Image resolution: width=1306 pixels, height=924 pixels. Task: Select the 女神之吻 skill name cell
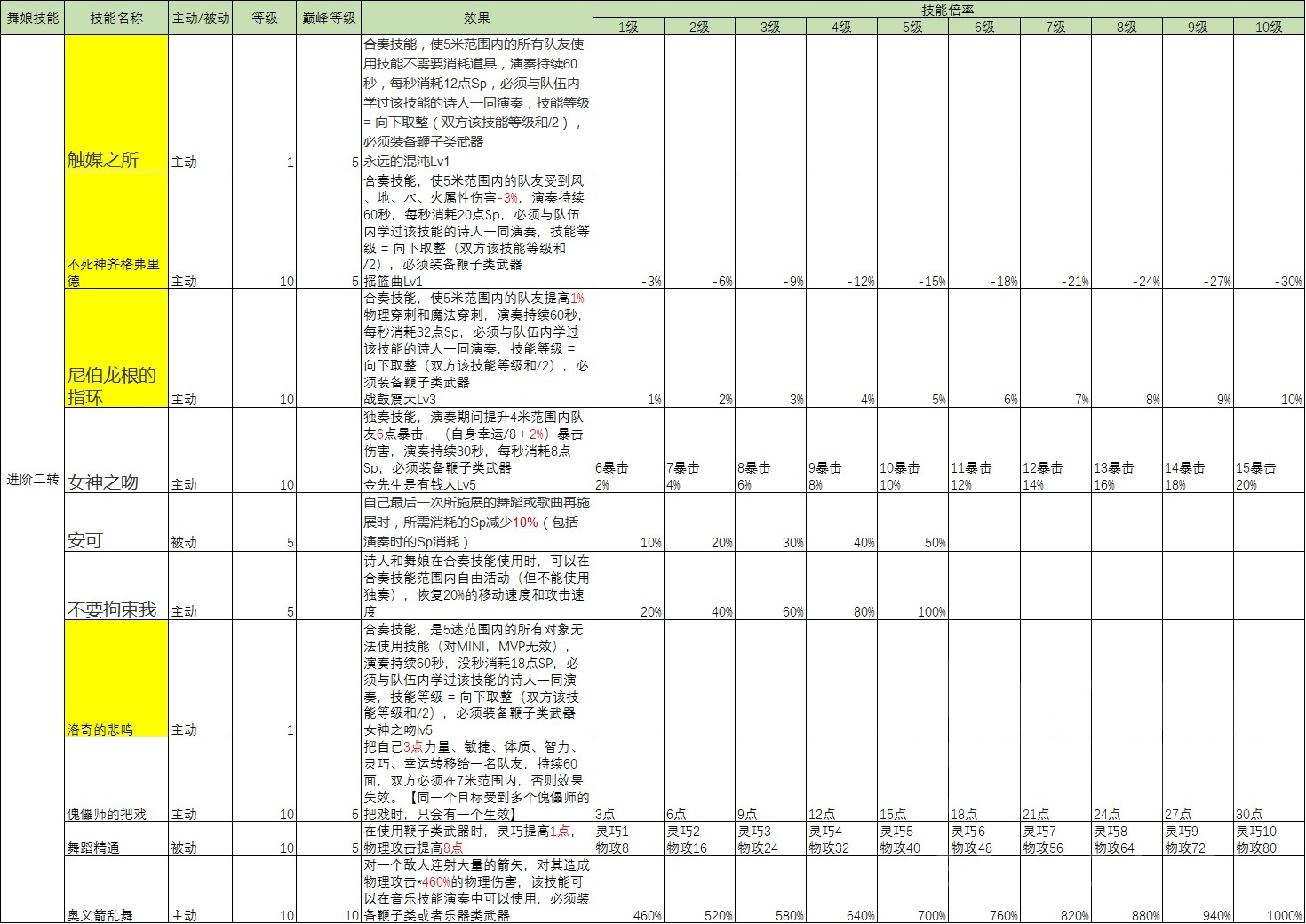pyautogui.click(x=116, y=450)
